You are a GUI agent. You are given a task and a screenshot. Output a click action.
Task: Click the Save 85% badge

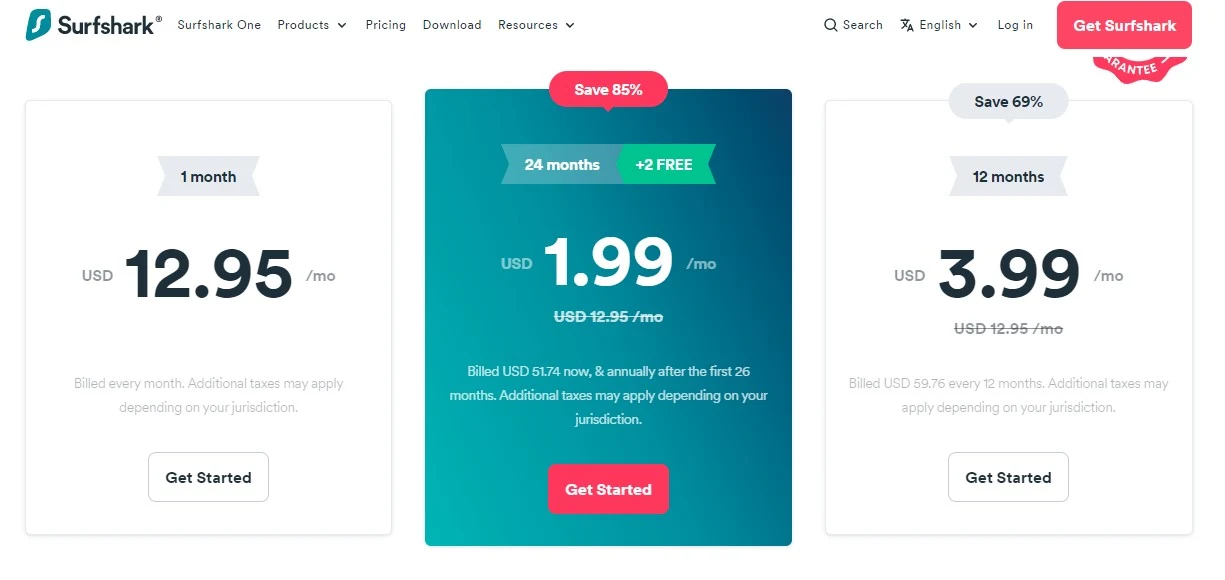[608, 89]
